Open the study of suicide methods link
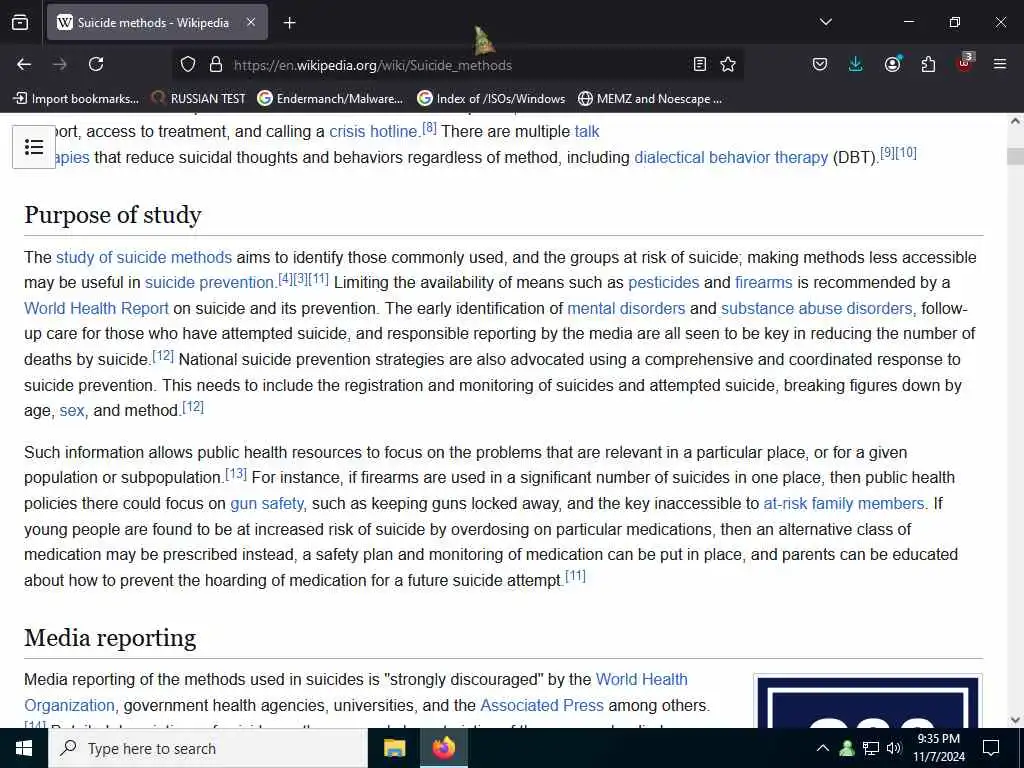 click(x=144, y=257)
